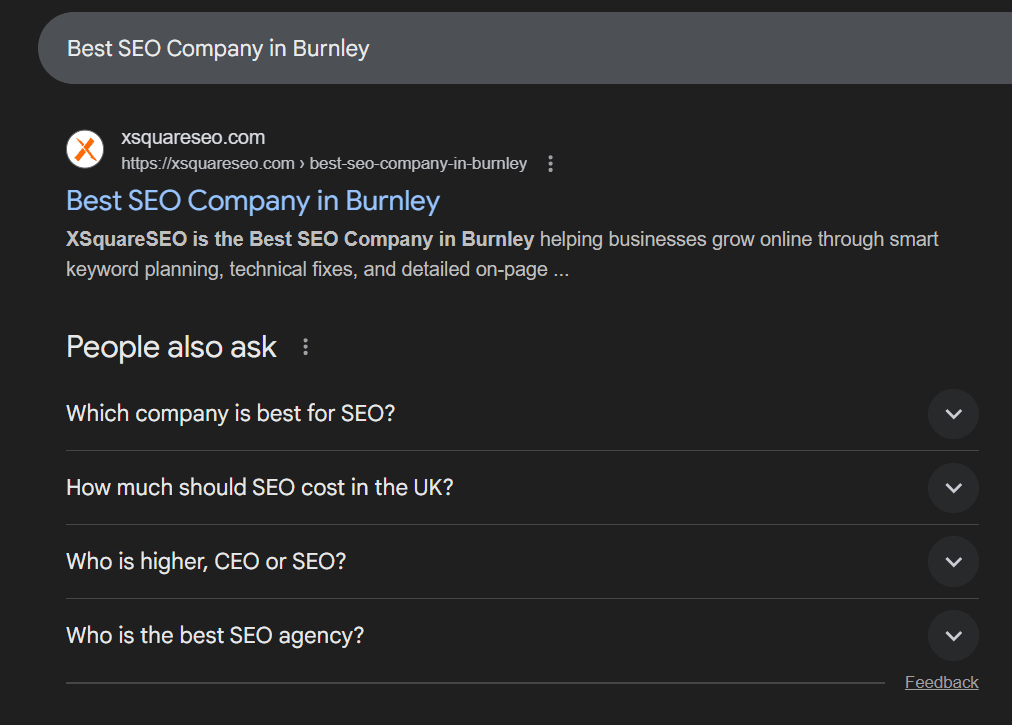The height and width of the screenshot is (725, 1012).
Task: Expand "How much should SEO cost in the UK?"
Action: [x=952, y=487]
